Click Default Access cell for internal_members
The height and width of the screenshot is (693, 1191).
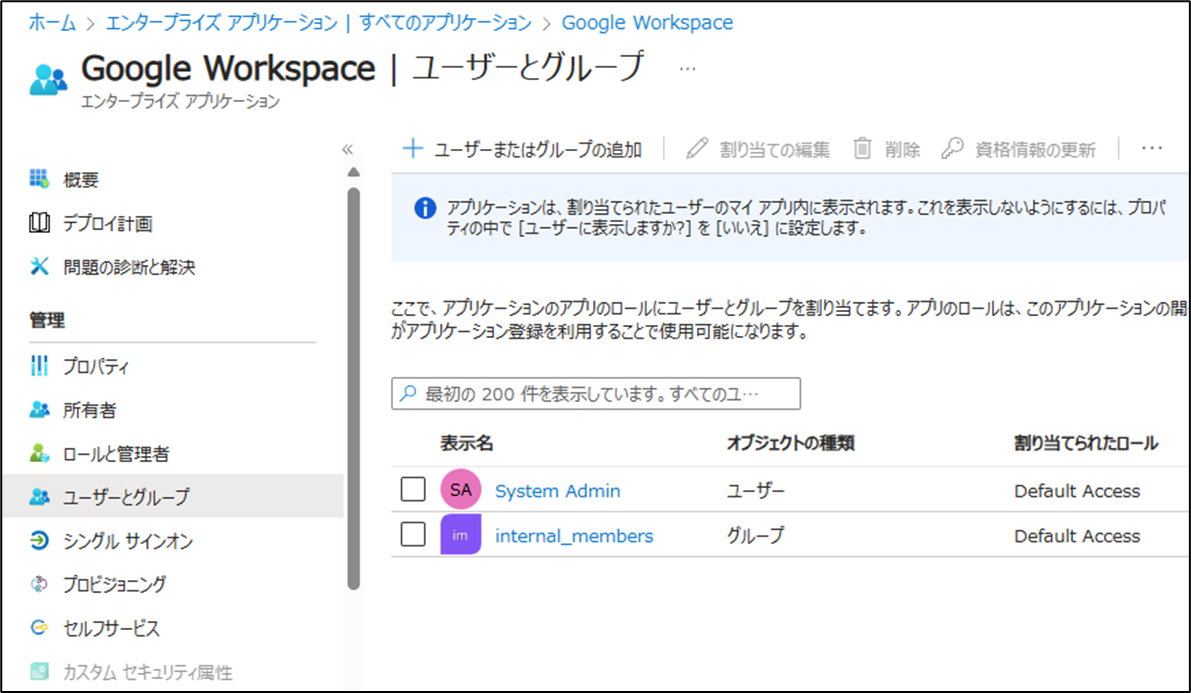coord(1077,536)
